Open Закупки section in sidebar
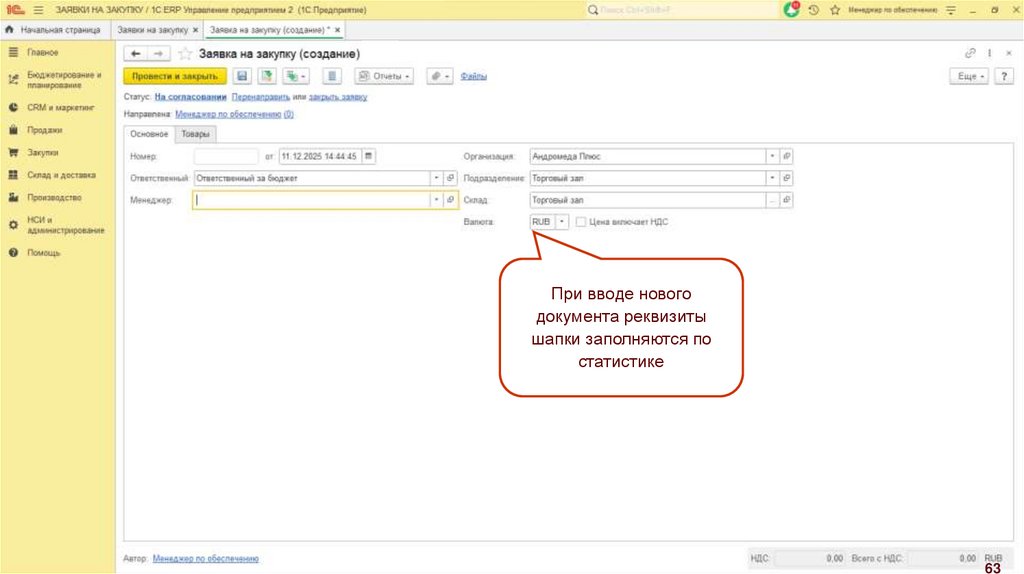Screen dimensions: 1024x574 (42, 153)
